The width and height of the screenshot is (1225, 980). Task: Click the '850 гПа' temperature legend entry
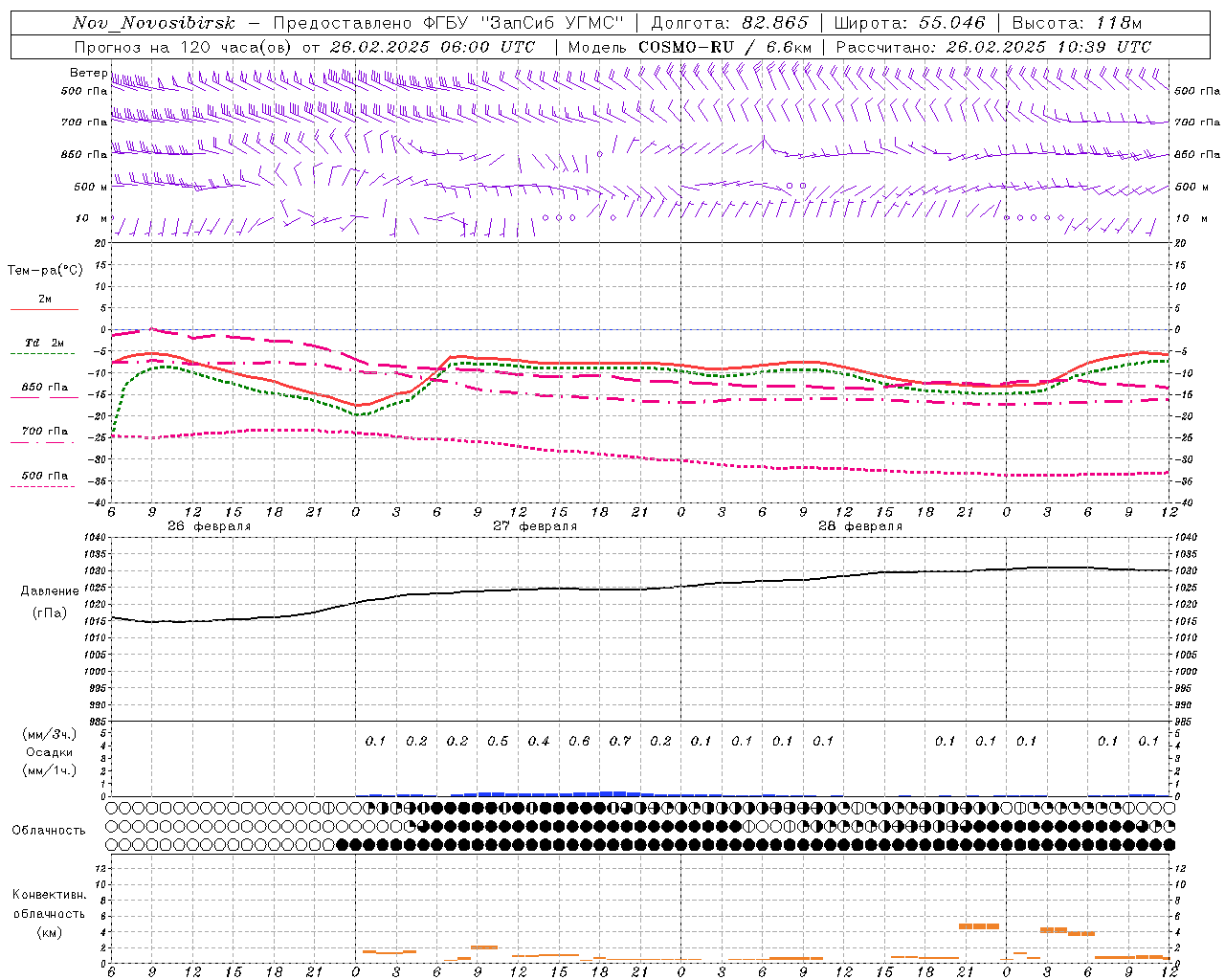(45, 388)
